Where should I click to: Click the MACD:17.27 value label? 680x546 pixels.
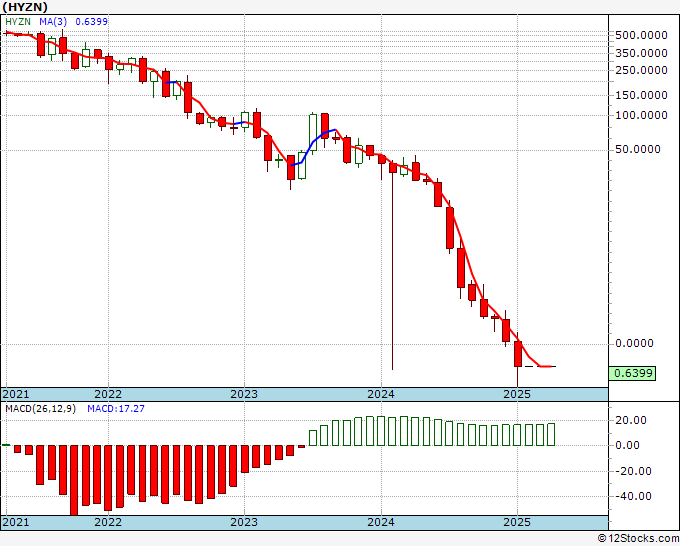116,409
